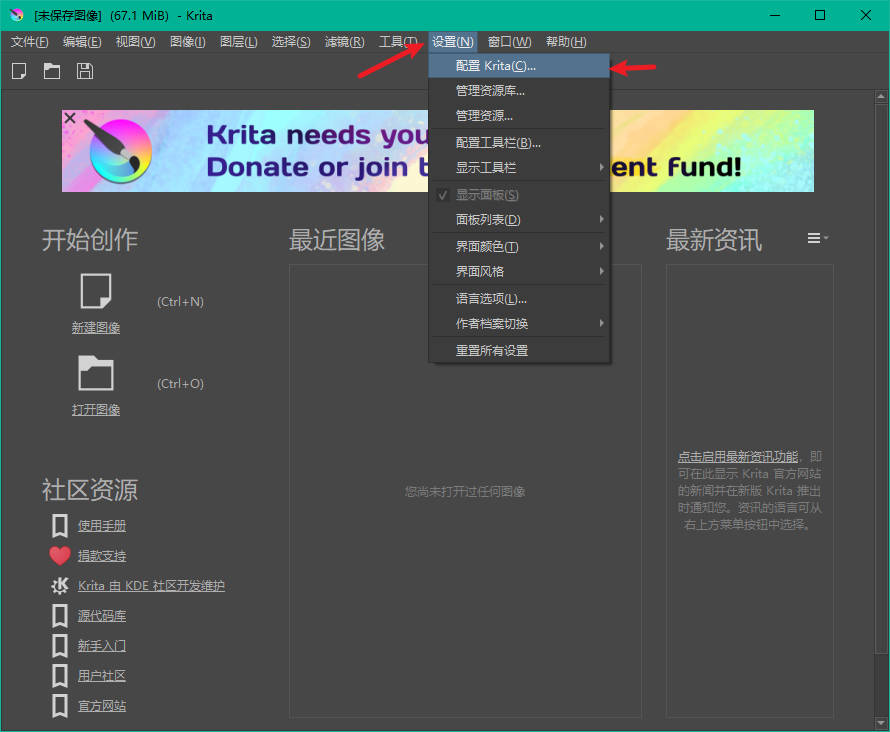Expand the 面板列表 submenu
890x732 pixels.
tap(519, 220)
